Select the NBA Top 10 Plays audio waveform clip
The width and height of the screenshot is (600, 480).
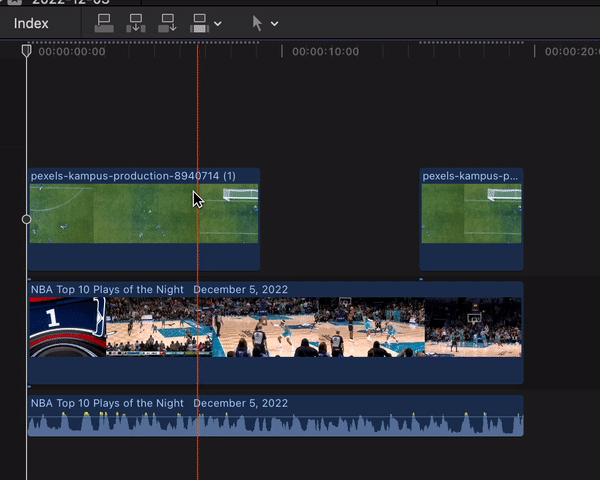276,416
